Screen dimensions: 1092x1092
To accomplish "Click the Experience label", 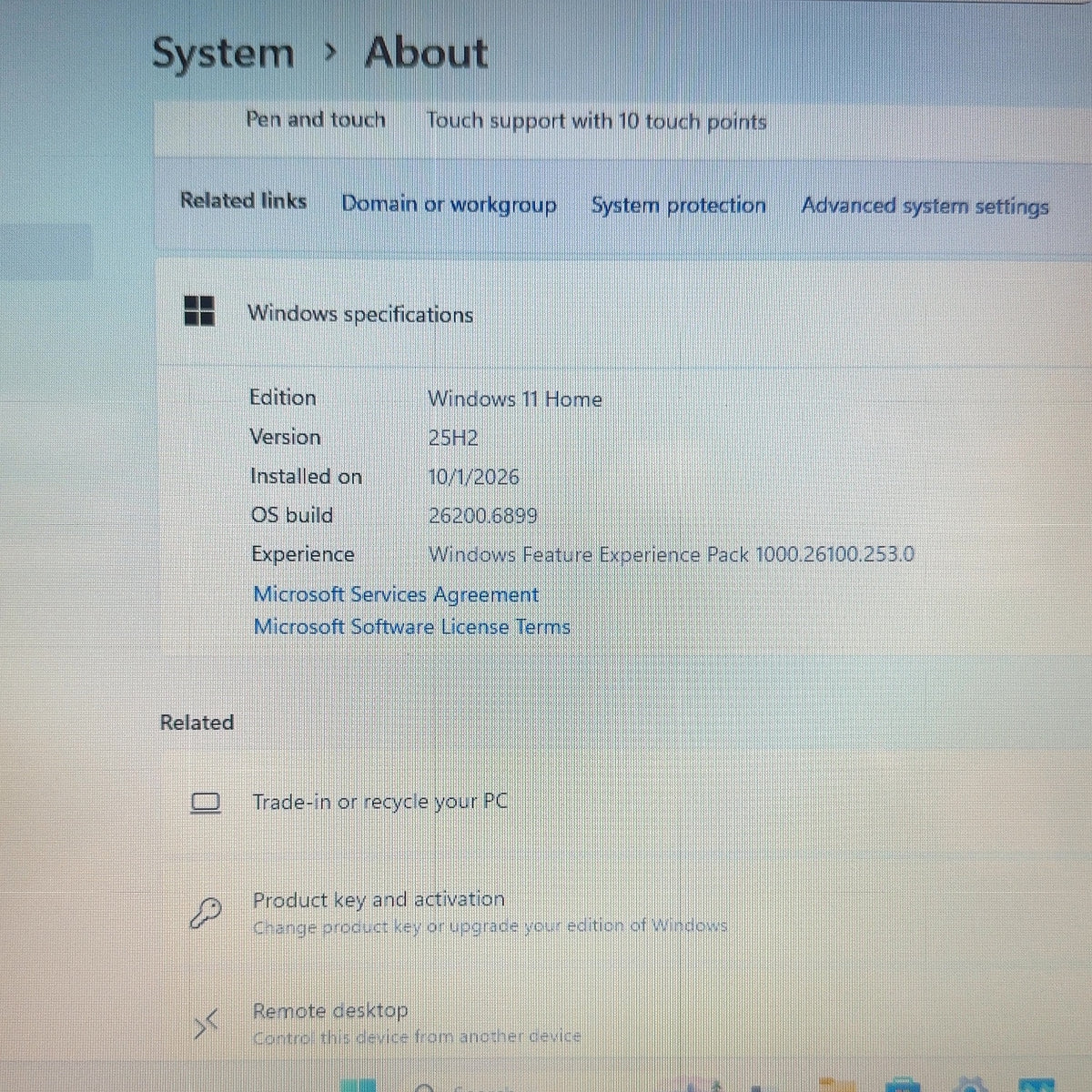I will tap(303, 554).
